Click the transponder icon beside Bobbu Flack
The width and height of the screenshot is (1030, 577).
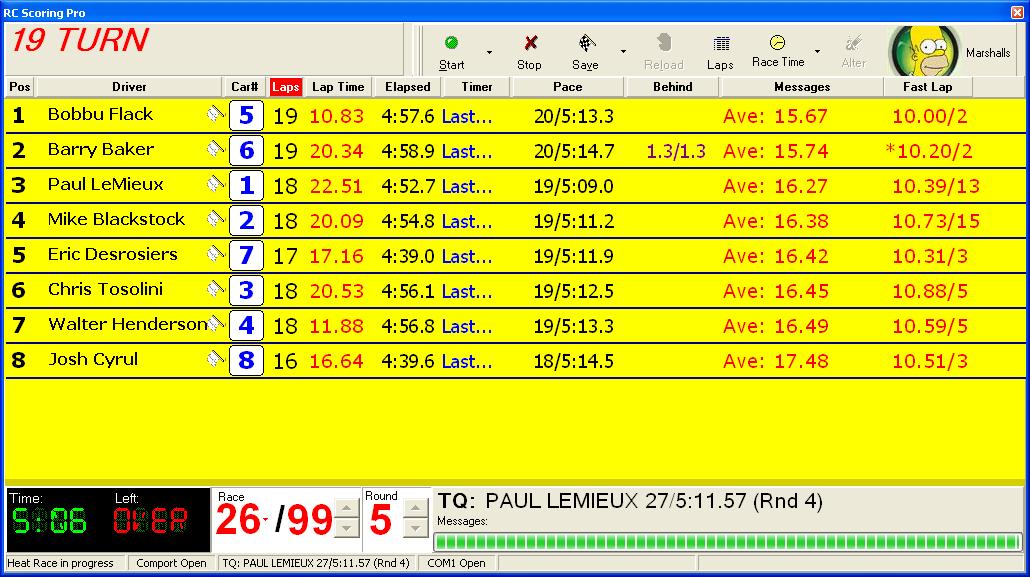216,115
